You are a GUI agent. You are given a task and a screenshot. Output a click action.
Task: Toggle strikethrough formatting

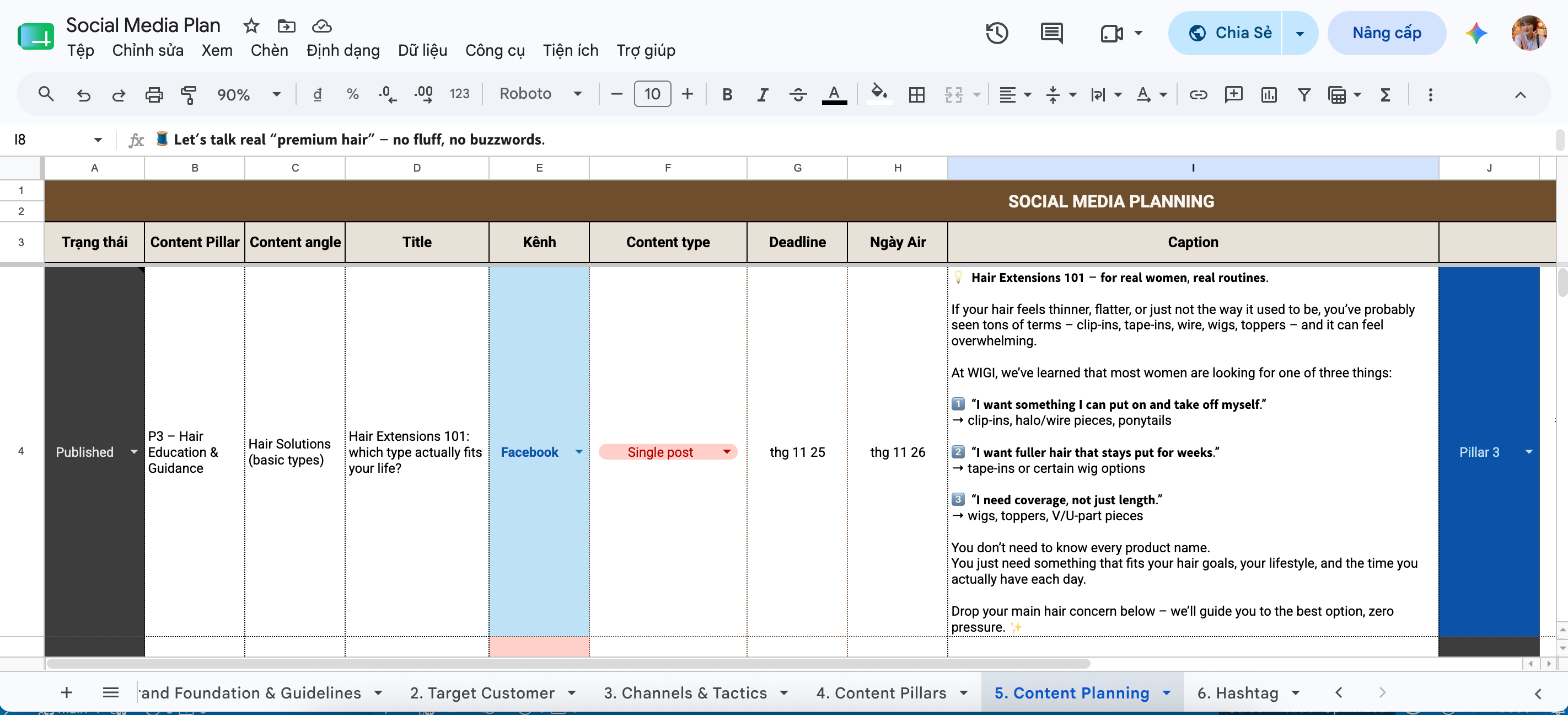click(797, 94)
